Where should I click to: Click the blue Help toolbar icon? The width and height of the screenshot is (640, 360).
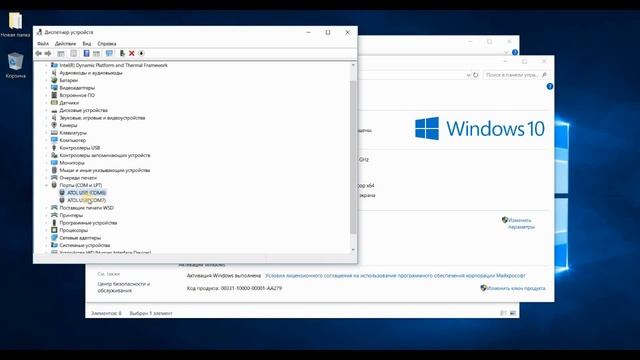tap(86, 53)
